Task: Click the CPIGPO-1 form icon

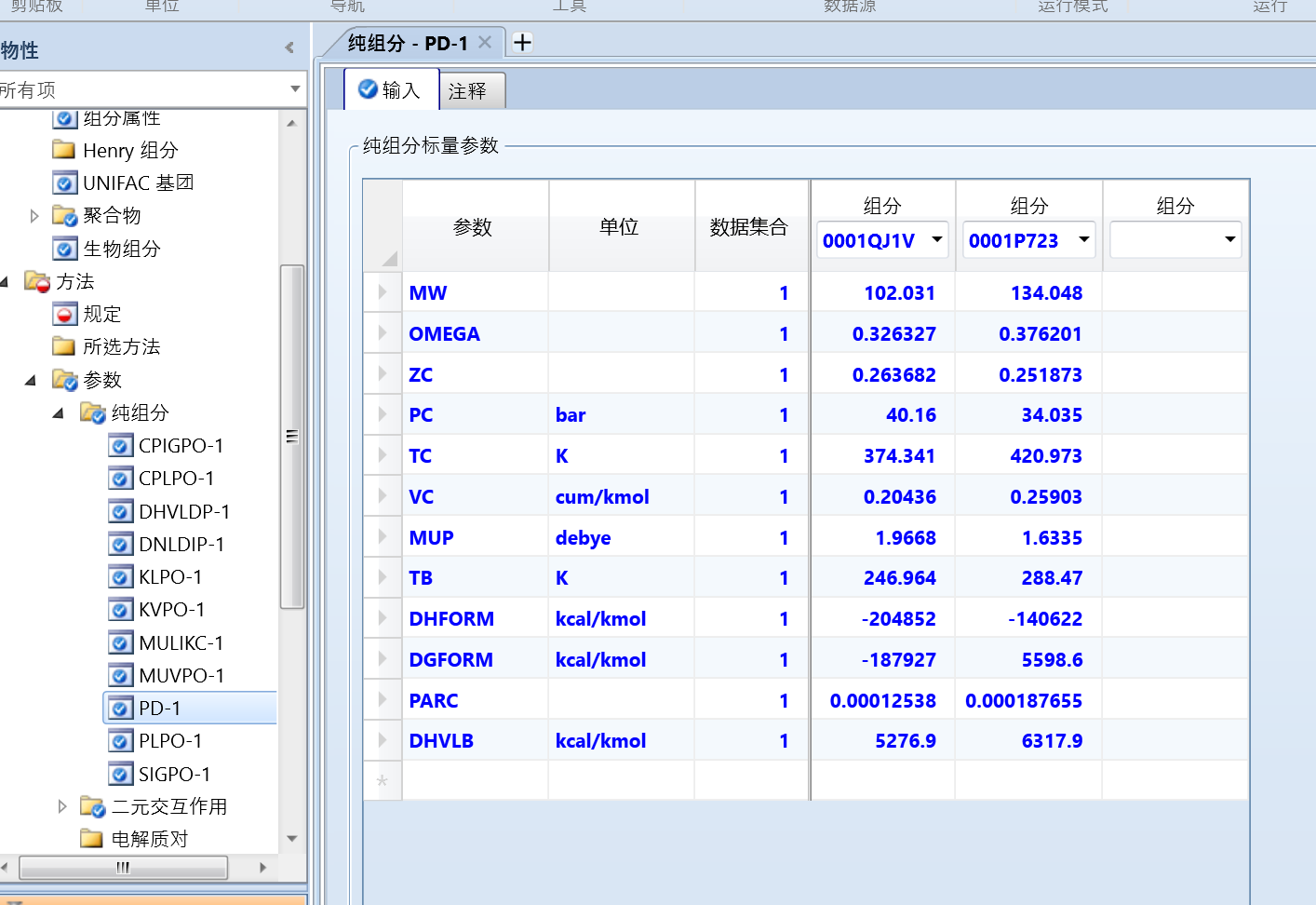Action: (120, 446)
